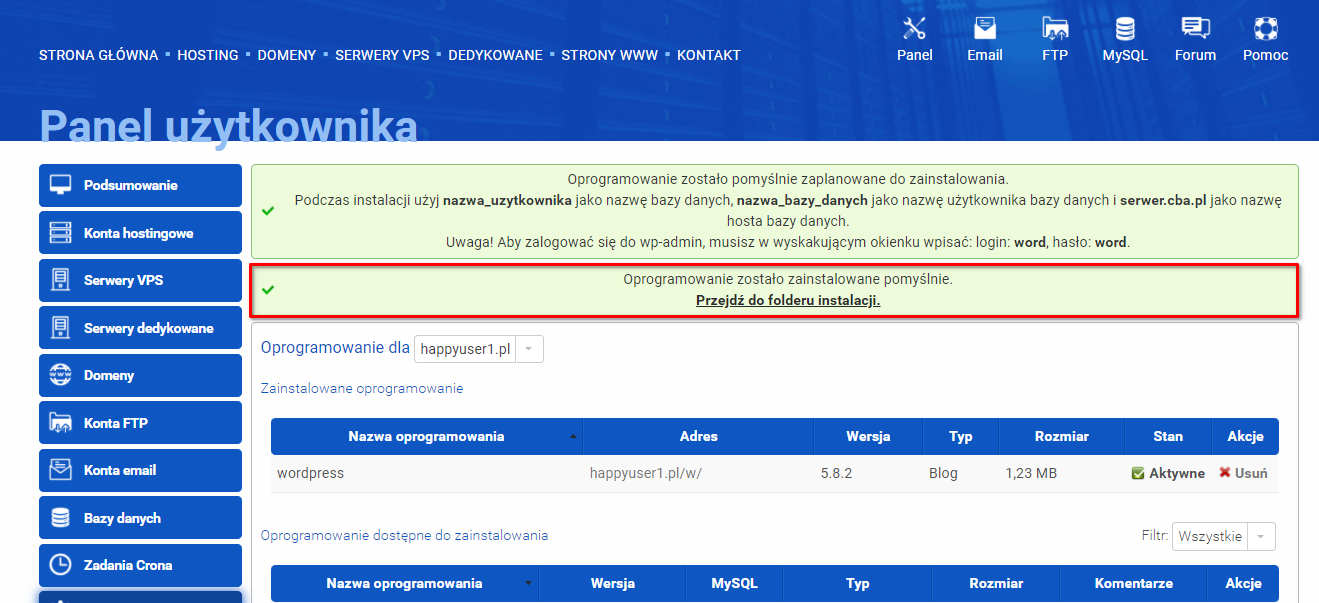Open the HOSTING menu item
The image size is (1319, 603).
(x=208, y=55)
